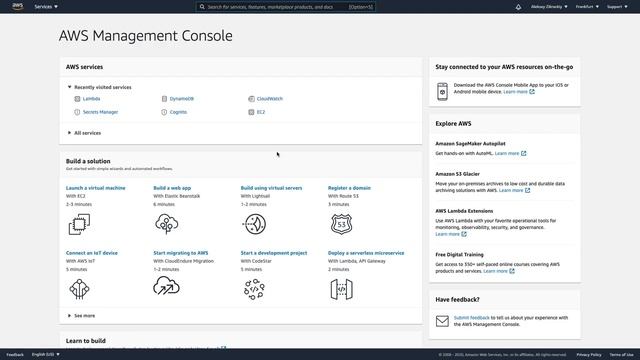Click the AWS logo in the top bar
640x360 pixels.
[18, 6]
